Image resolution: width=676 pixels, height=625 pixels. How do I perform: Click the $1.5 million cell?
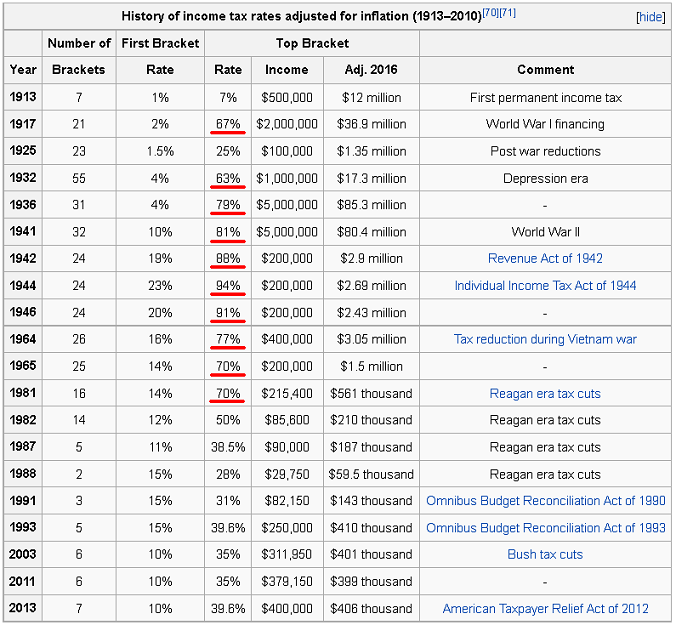pyautogui.click(x=371, y=366)
